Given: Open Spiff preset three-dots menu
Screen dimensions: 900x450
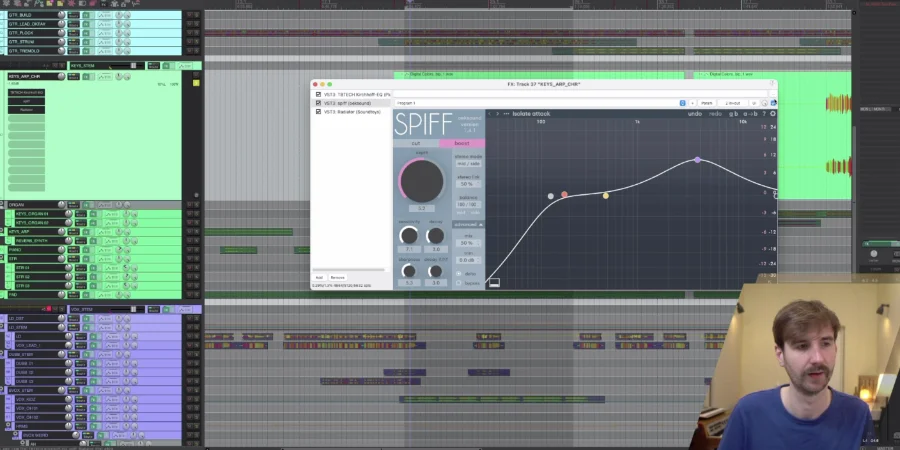Looking at the screenshot, I should [x=506, y=114].
